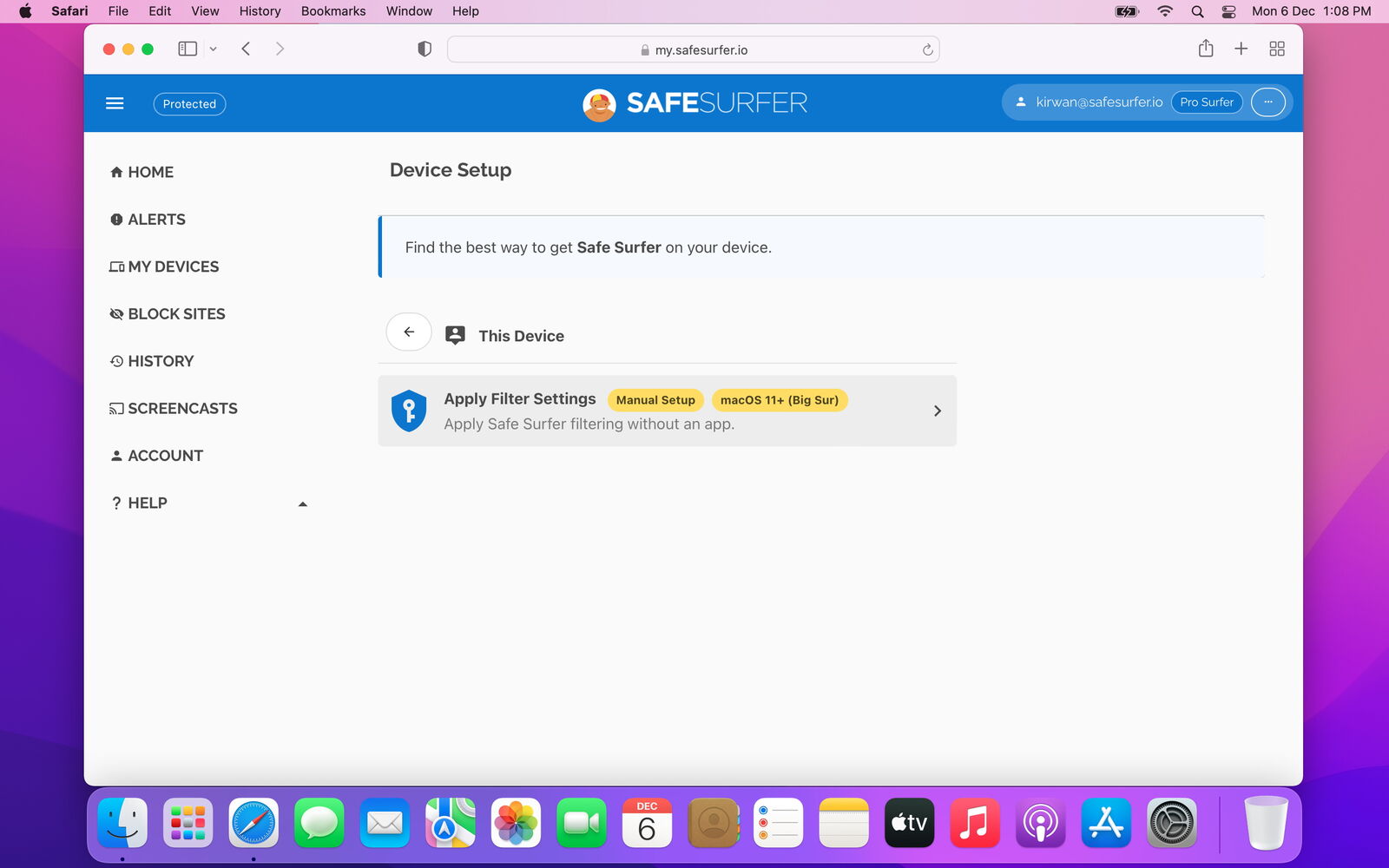Open Reminders from the Dock

tap(778, 823)
